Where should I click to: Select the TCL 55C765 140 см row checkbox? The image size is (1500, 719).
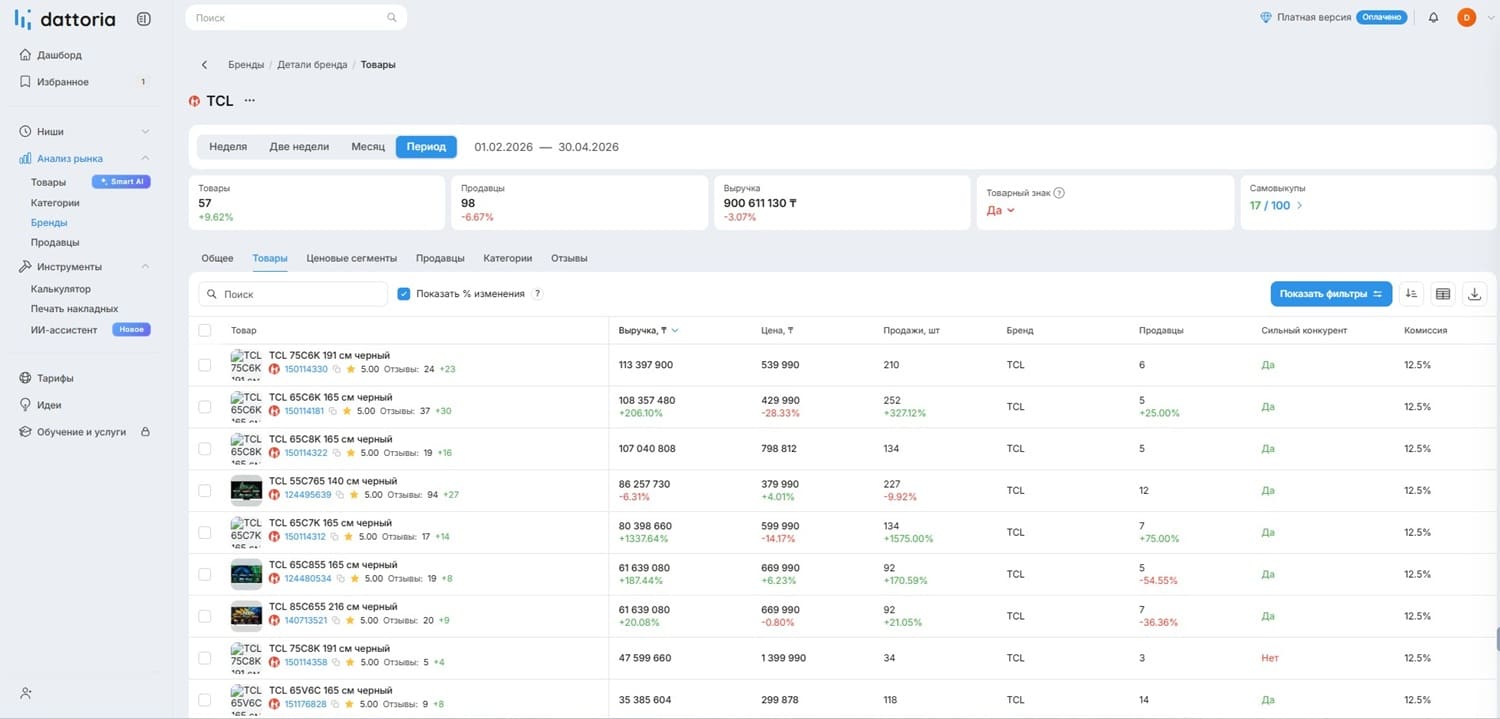(x=205, y=491)
